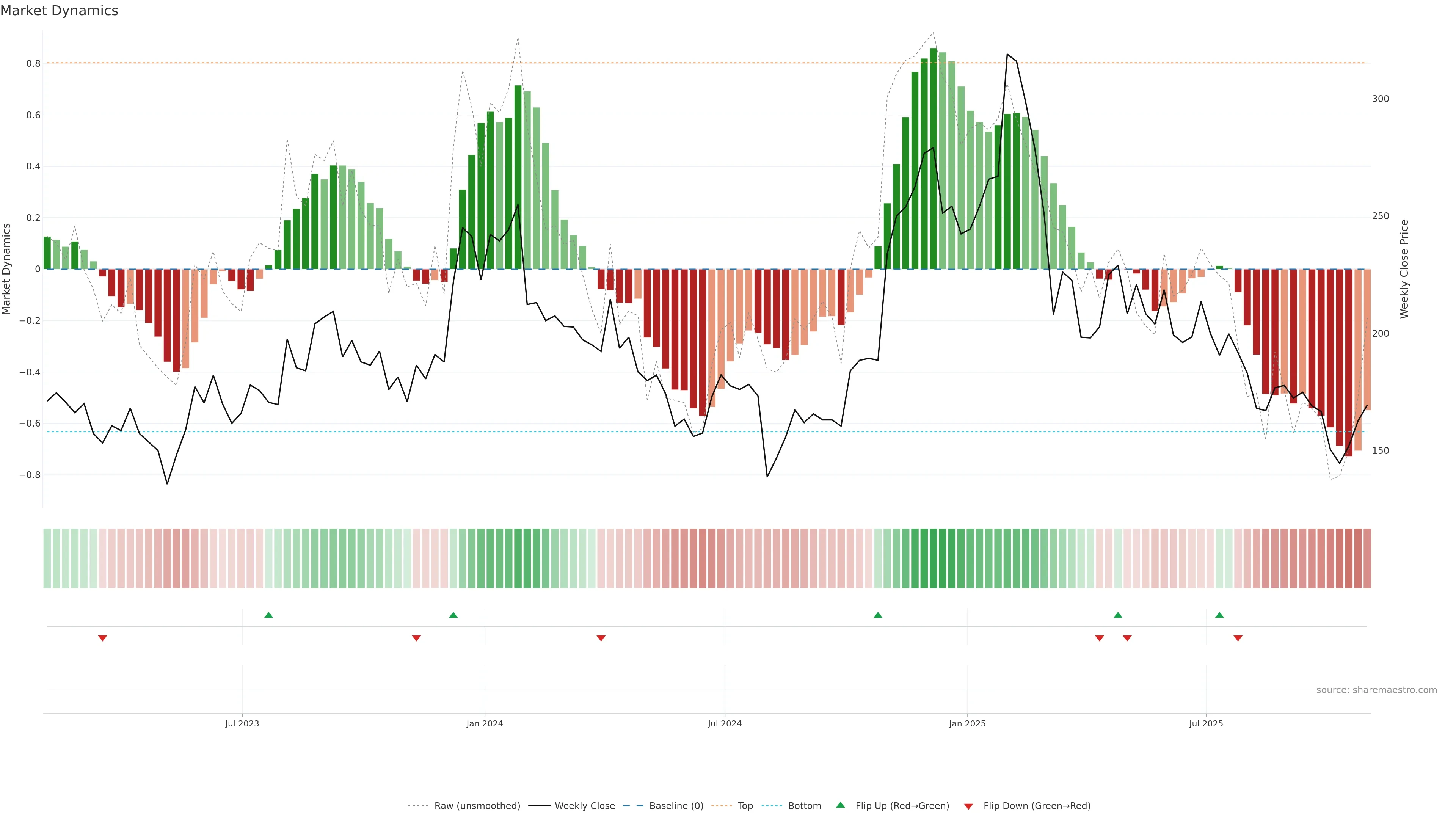
Task: Toggle the Weekly Close legend entry
Action: (x=584, y=806)
